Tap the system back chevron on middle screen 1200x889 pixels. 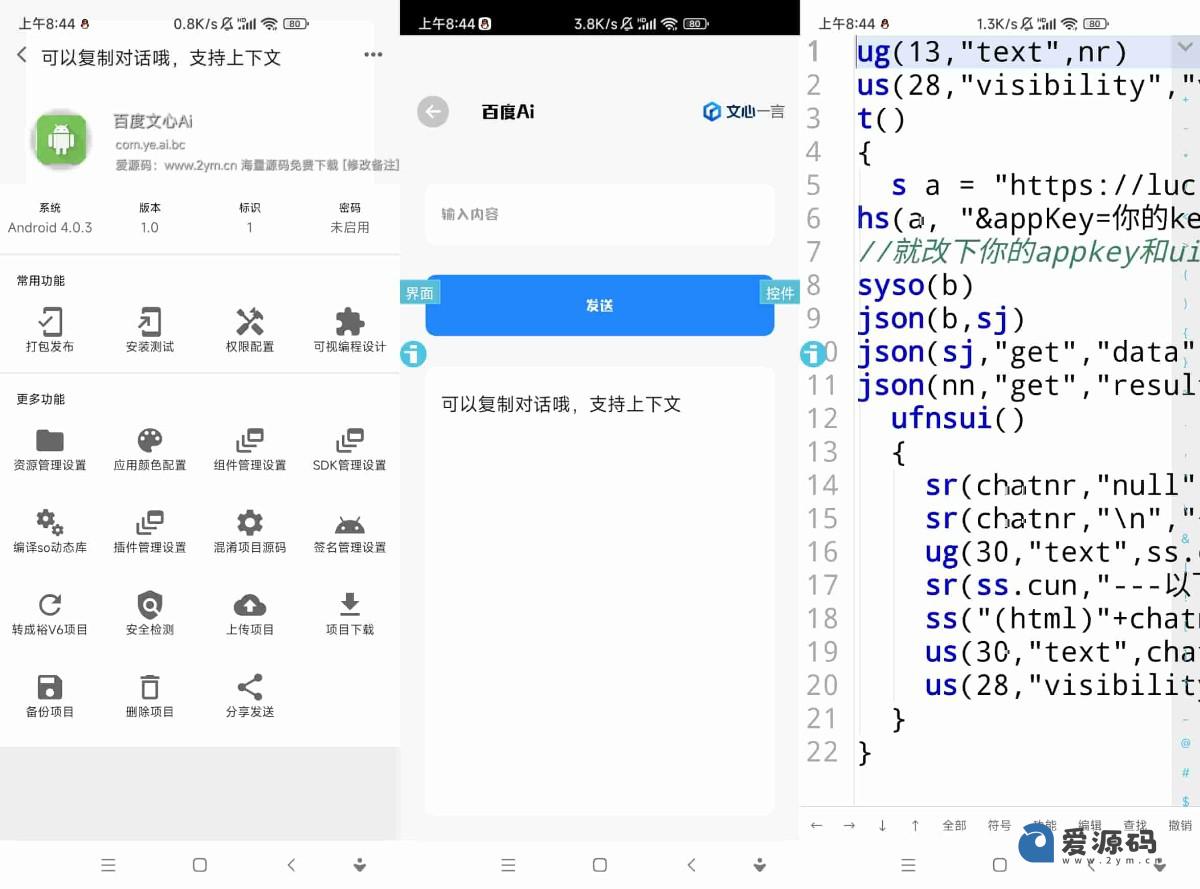click(x=691, y=865)
